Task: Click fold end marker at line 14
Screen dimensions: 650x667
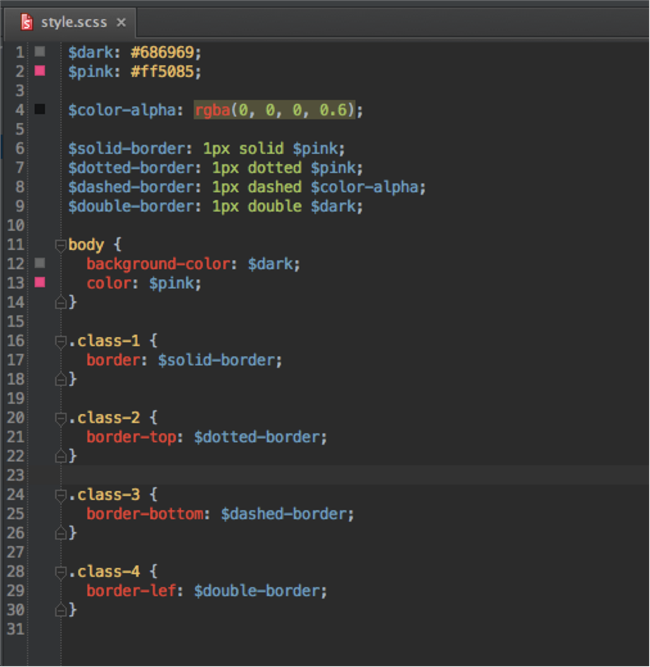Action: tap(60, 302)
